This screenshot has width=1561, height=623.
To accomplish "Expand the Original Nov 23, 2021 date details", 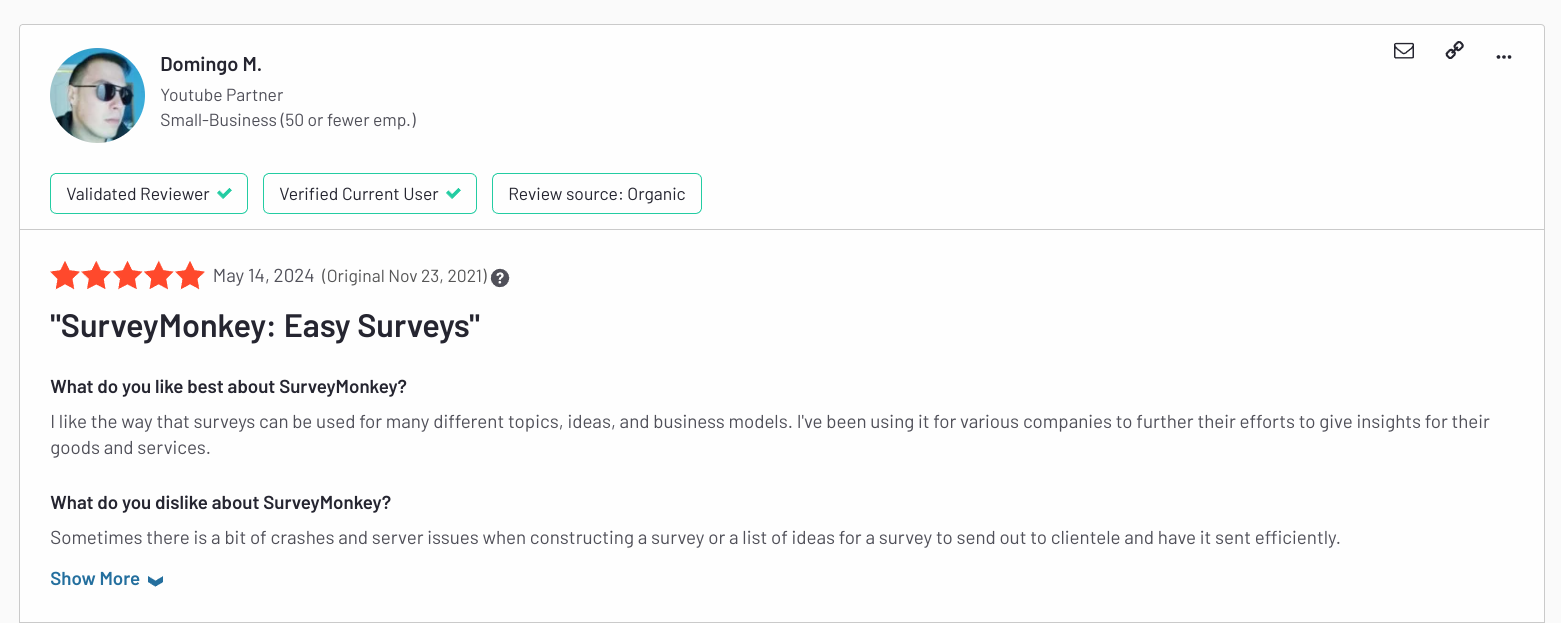I will click(404, 275).
